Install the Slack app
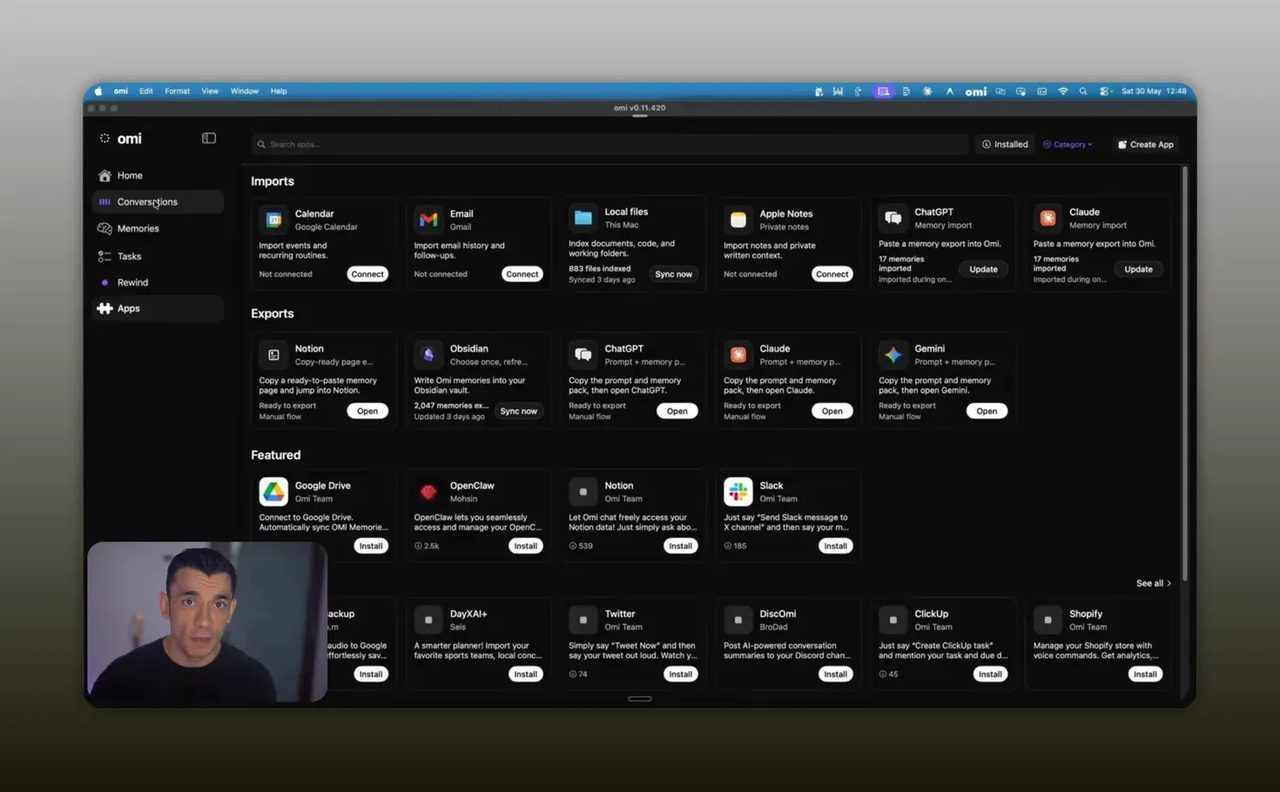 pyautogui.click(x=836, y=546)
